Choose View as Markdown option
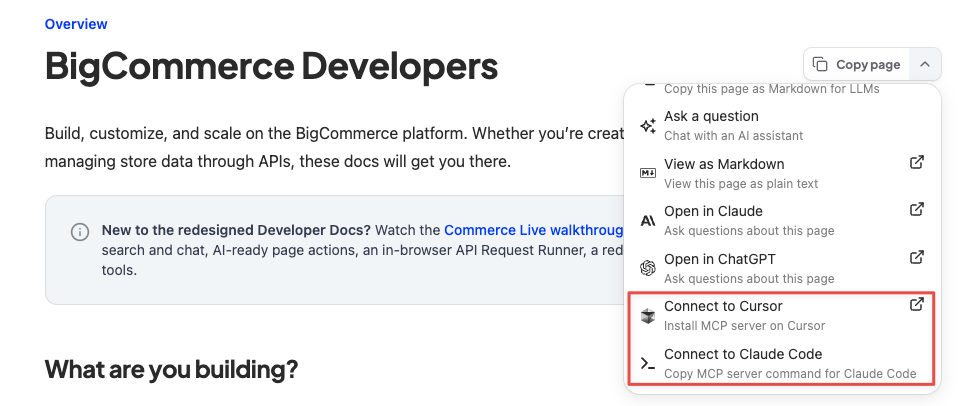Viewport: 979px width, 406px height. pyautogui.click(x=782, y=173)
